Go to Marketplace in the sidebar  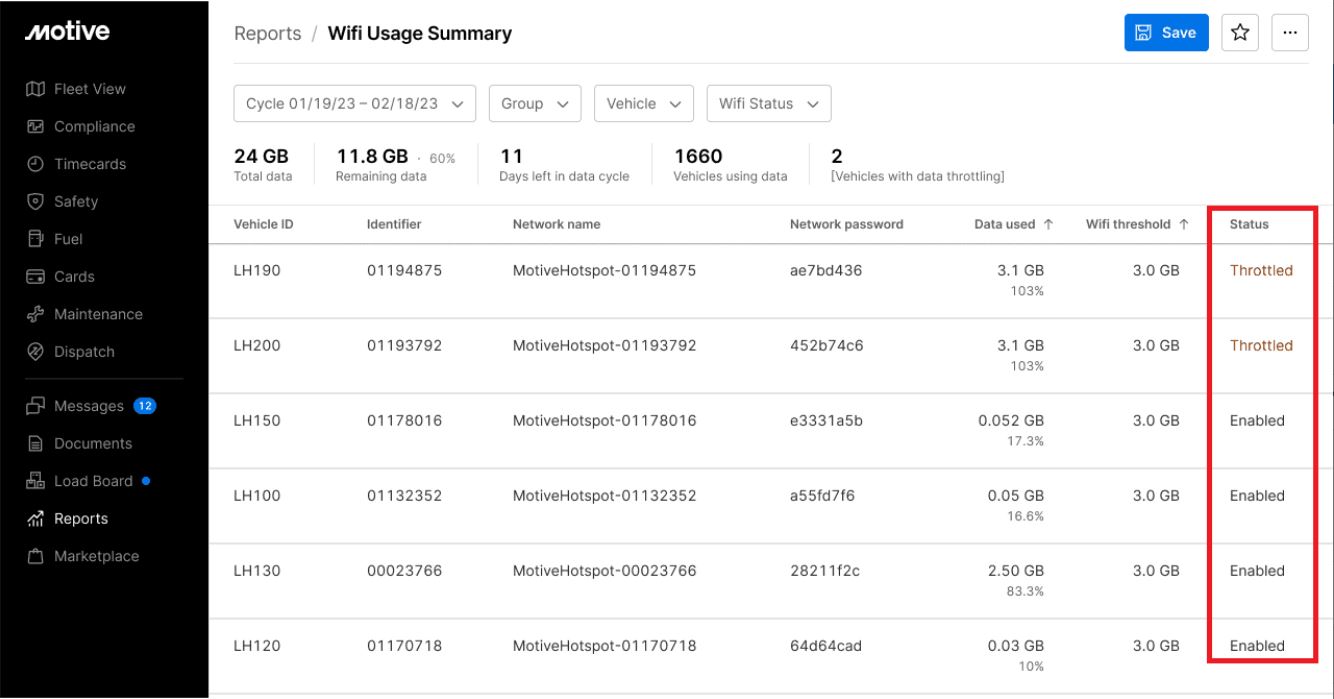coord(96,556)
